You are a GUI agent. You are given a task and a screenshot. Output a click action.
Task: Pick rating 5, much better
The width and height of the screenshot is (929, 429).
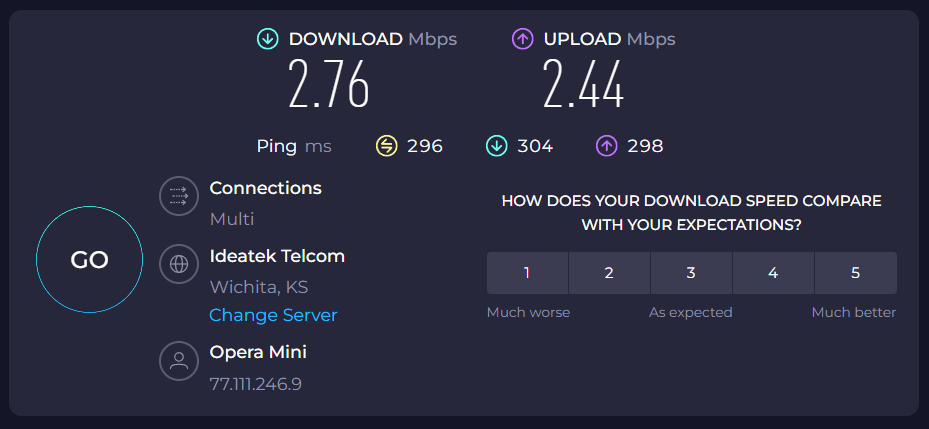855,273
